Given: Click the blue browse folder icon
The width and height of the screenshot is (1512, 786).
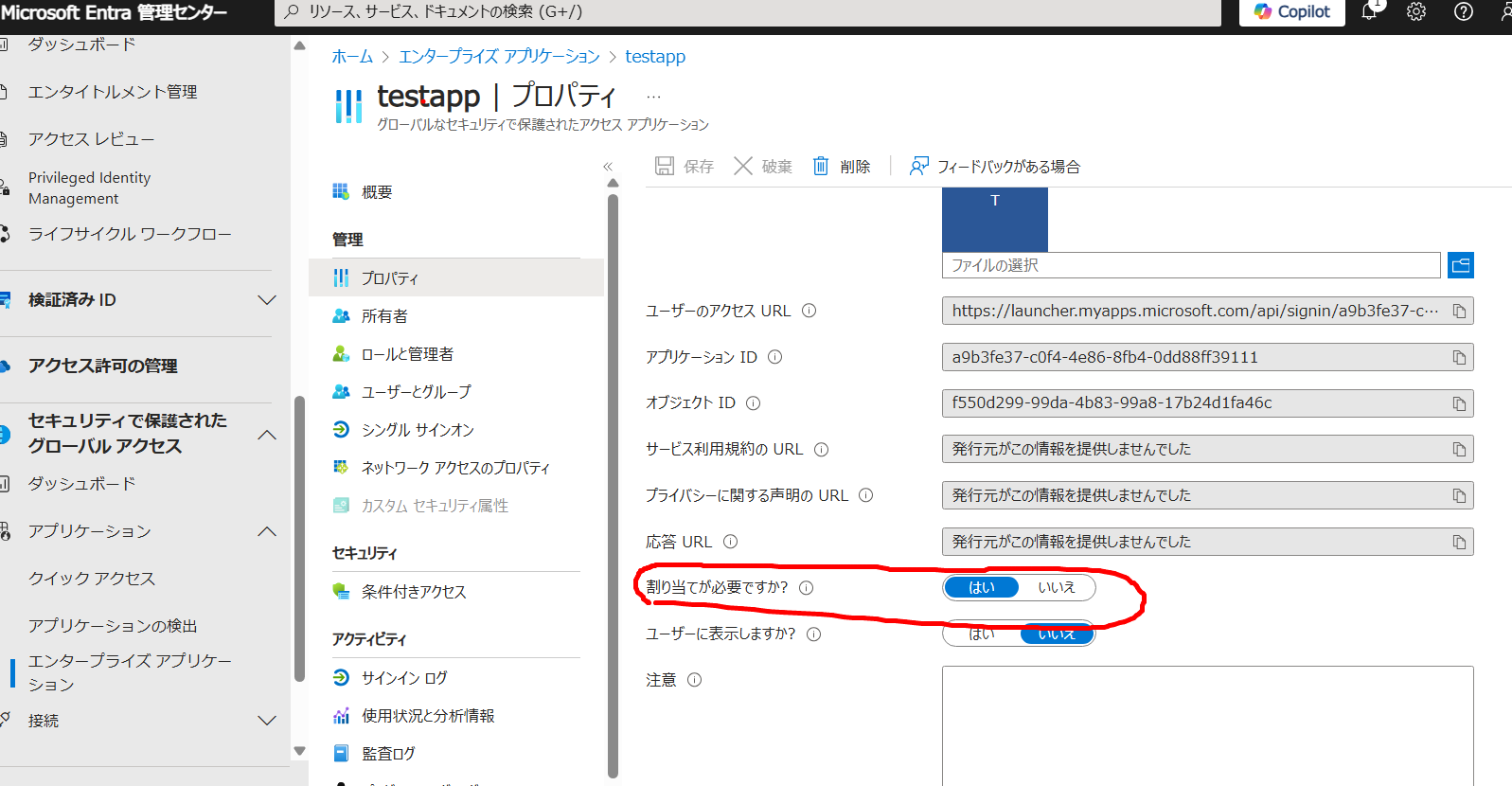Looking at the screenshot, I should pos(1461,265).
